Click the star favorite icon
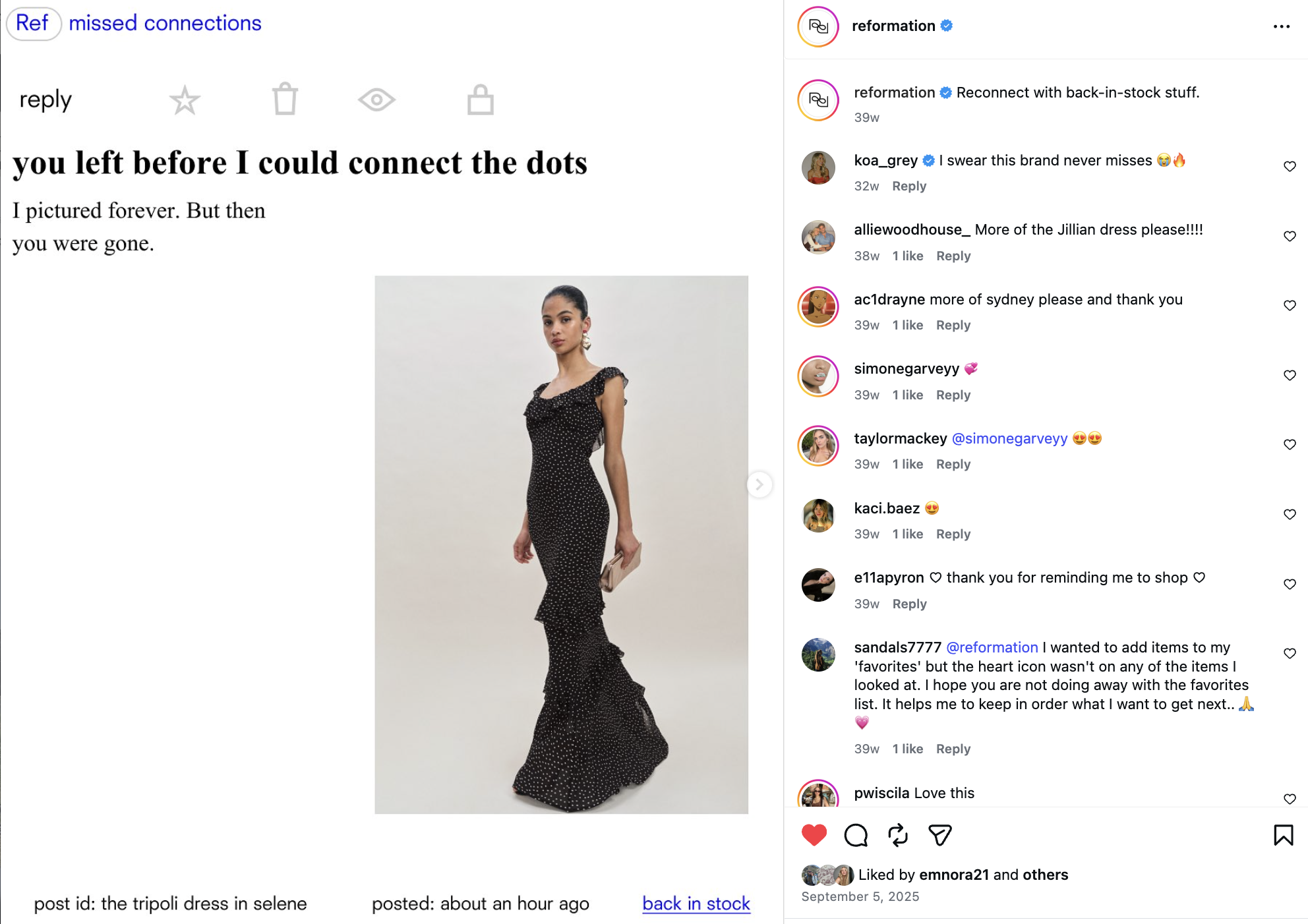Image resolution: width=1308 pixels, height=924 pixels. pos(185,100)
